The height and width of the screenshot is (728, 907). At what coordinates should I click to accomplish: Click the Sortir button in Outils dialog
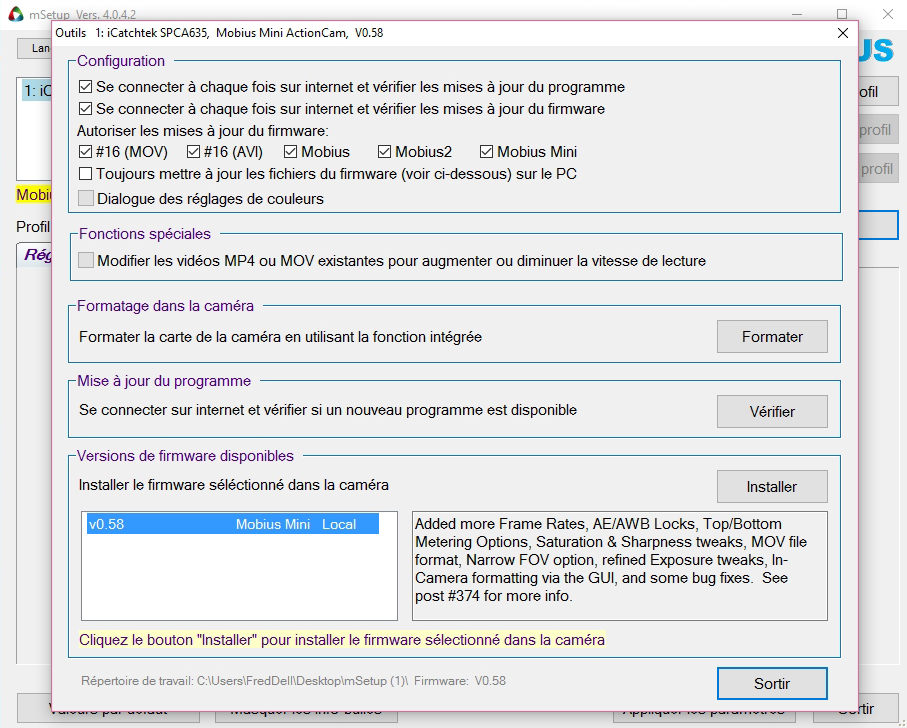[772, 683]
